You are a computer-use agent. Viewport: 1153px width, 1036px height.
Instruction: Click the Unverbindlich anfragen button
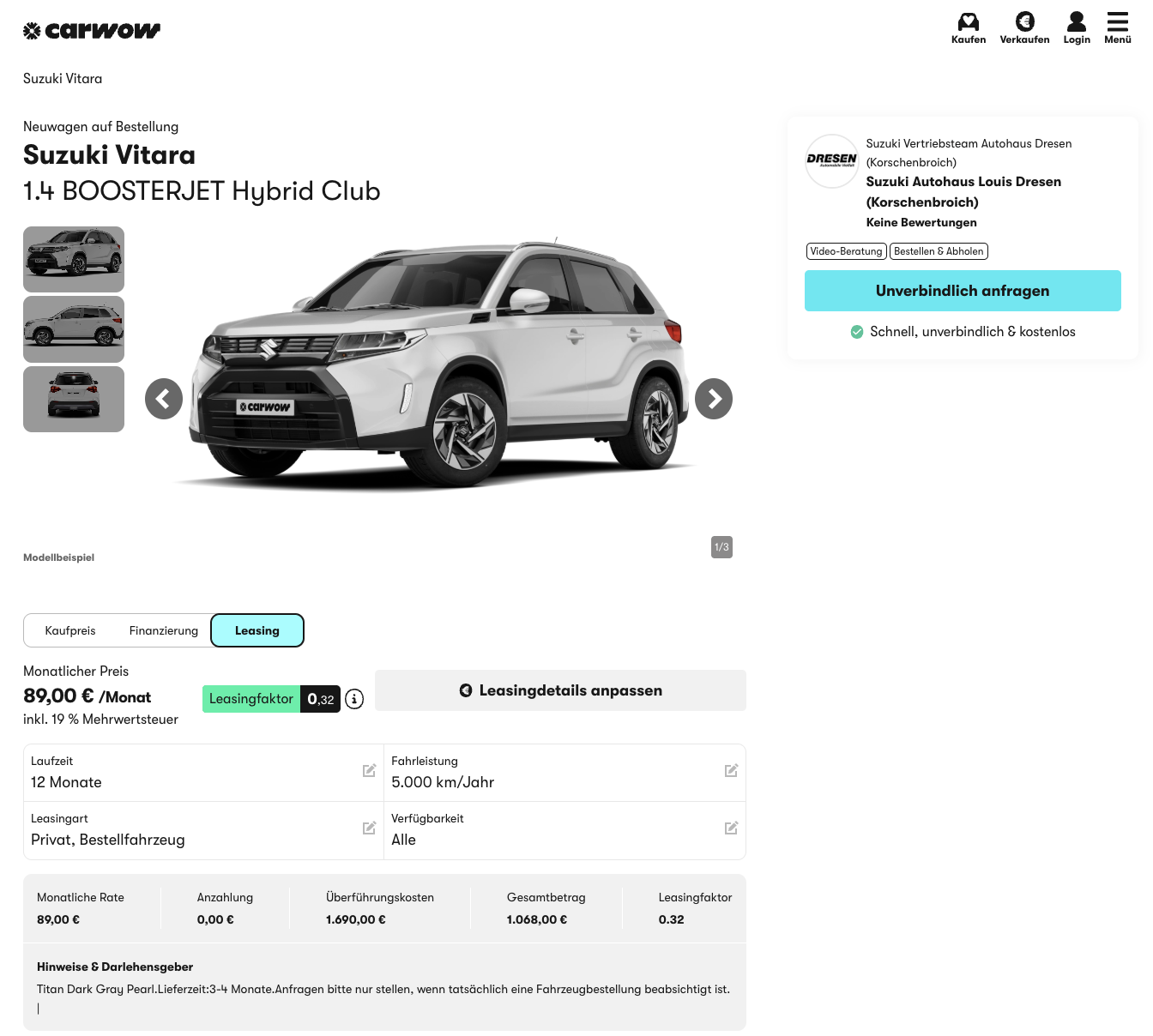click(x=963, y=291)
